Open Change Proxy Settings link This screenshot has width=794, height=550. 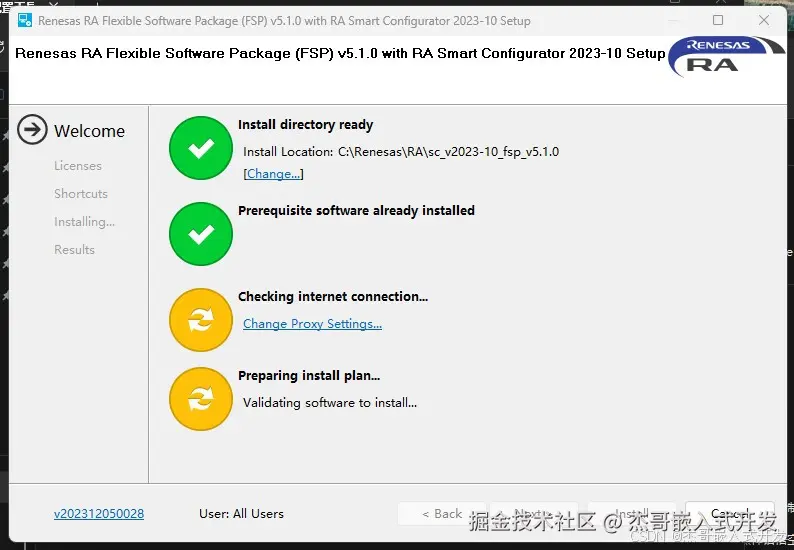[312, 324]
